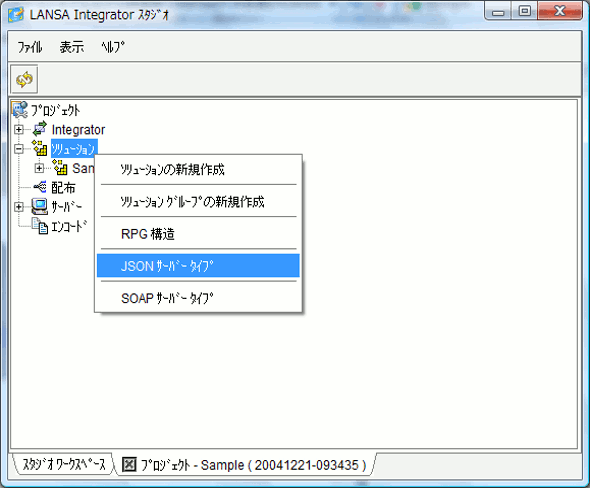
Task: Click the refresh toolbar icon
Action: pyautogui.click(x=24, y=79)
